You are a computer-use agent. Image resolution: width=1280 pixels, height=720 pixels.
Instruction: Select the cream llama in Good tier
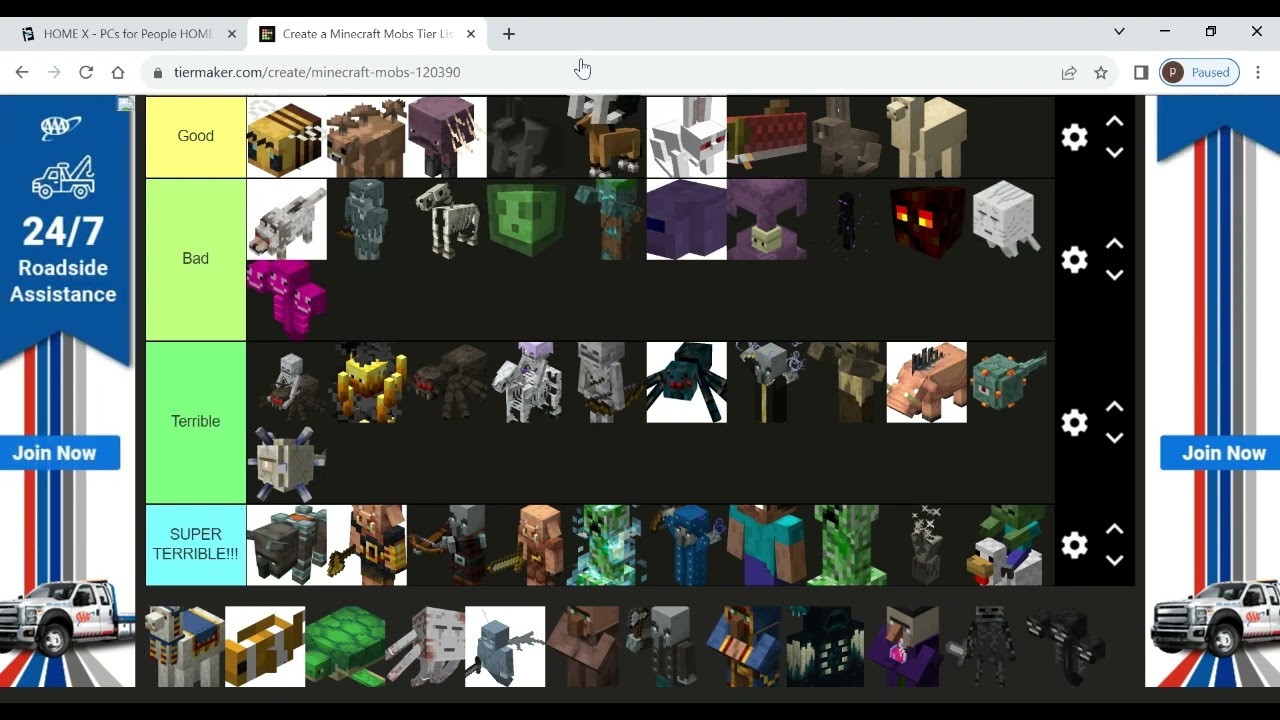926,137
